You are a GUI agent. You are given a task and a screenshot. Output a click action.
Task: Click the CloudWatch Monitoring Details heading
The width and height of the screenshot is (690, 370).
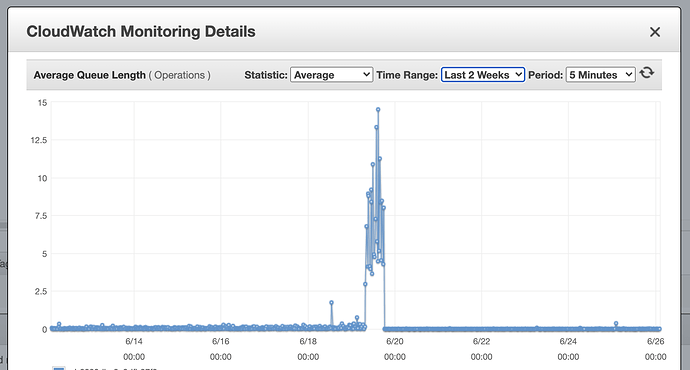141,32
